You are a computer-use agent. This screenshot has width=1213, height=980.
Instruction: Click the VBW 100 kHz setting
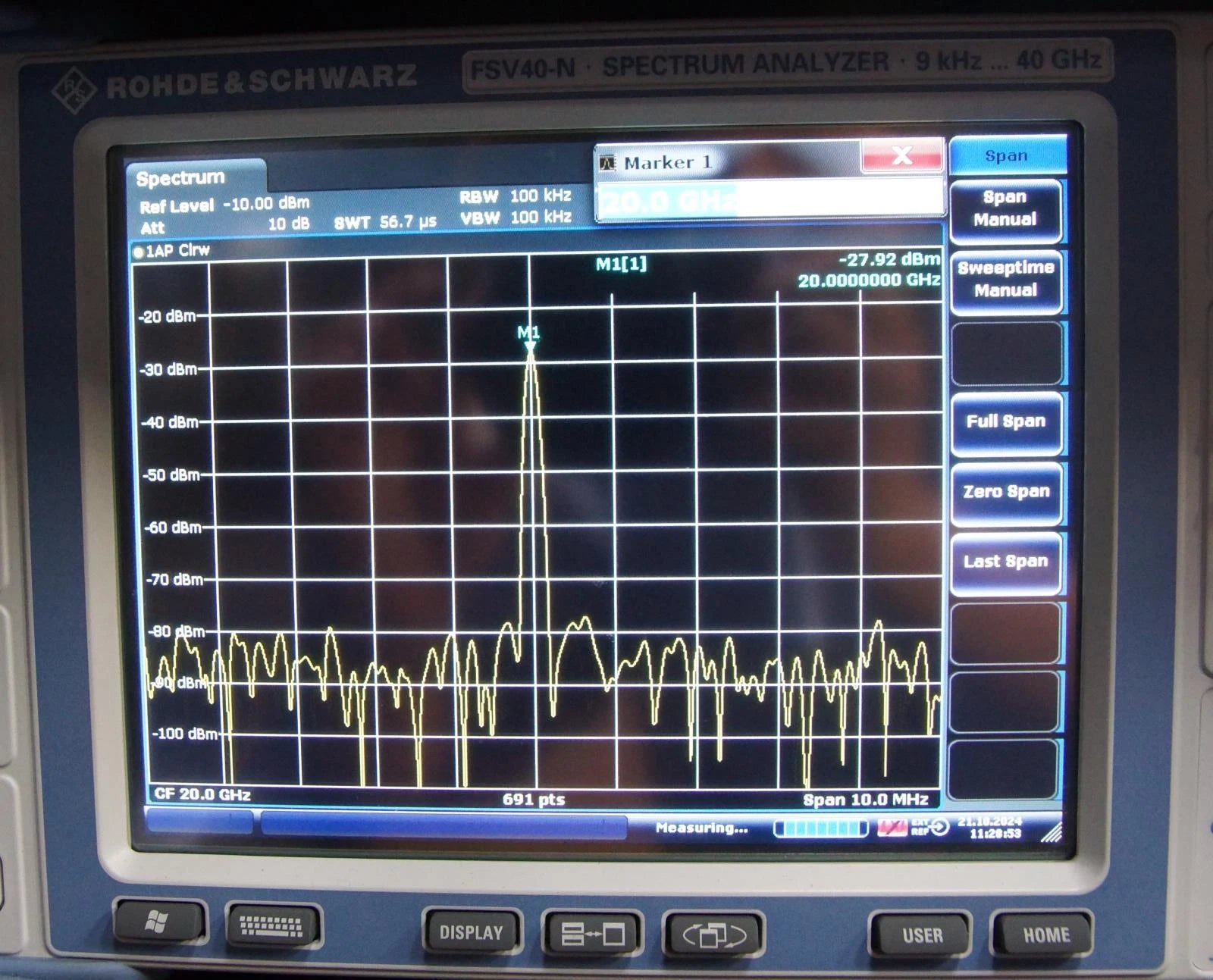(x=516, y=218)
